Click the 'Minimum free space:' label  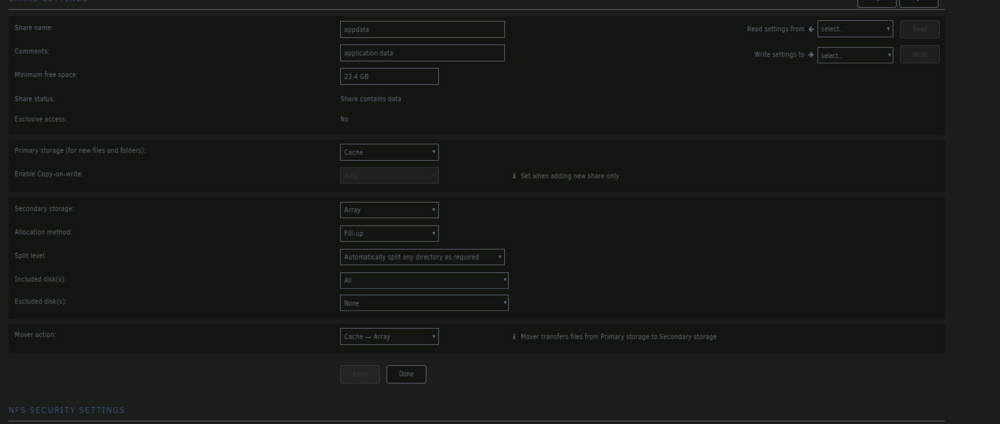[46, 75]
